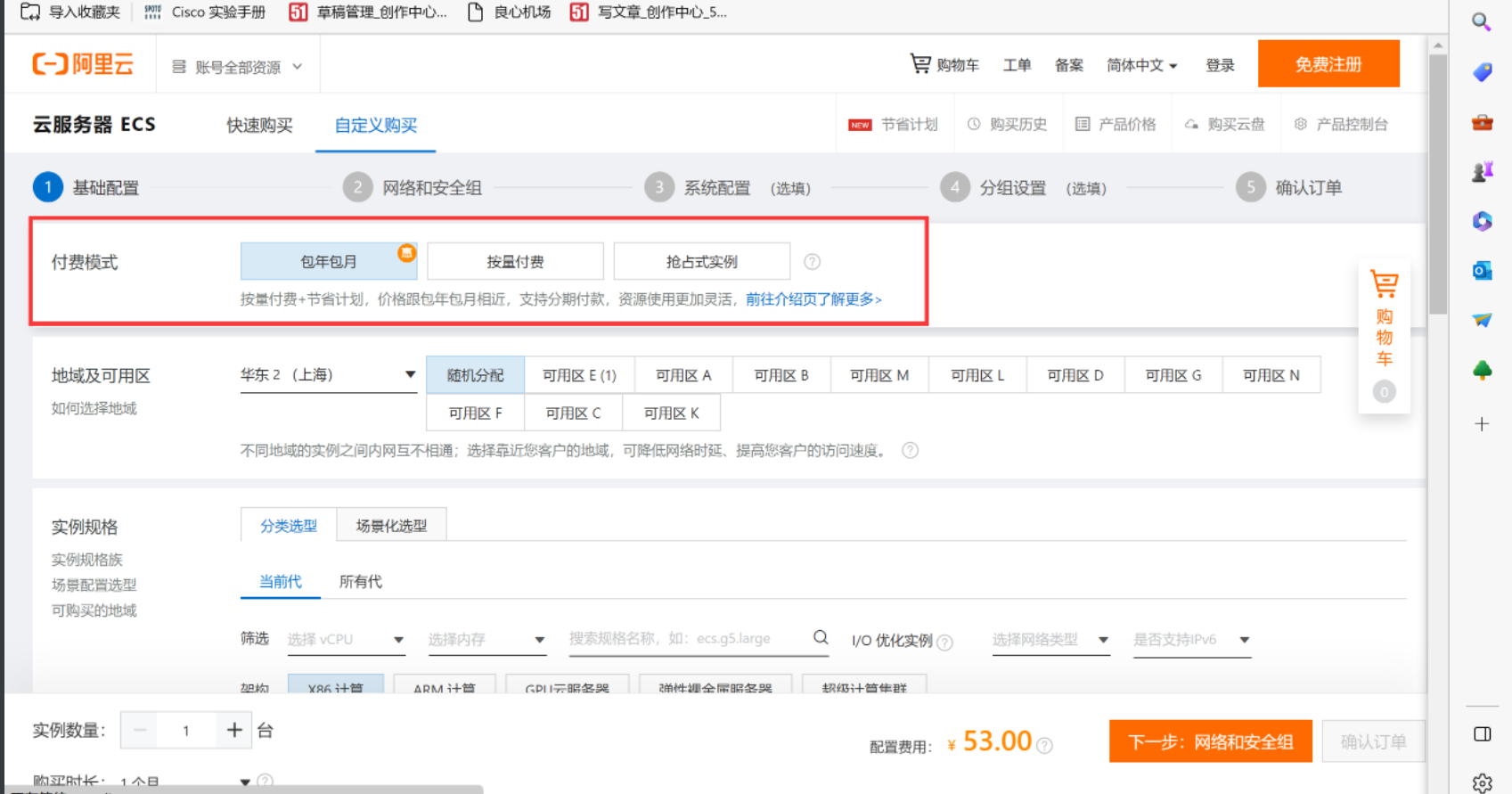
Task: Open the green tree sidebar icon
Action: point(1482,370)
